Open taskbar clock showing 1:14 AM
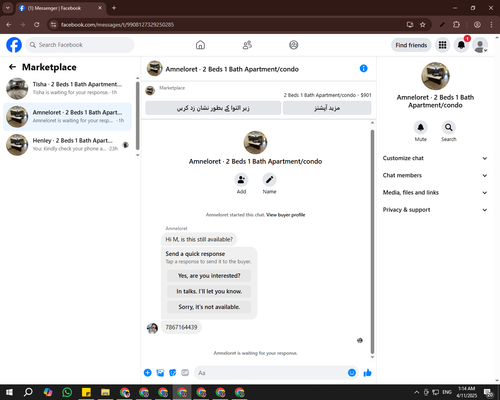Viewport: 500px width, 400px height. [x=467, y=392]
